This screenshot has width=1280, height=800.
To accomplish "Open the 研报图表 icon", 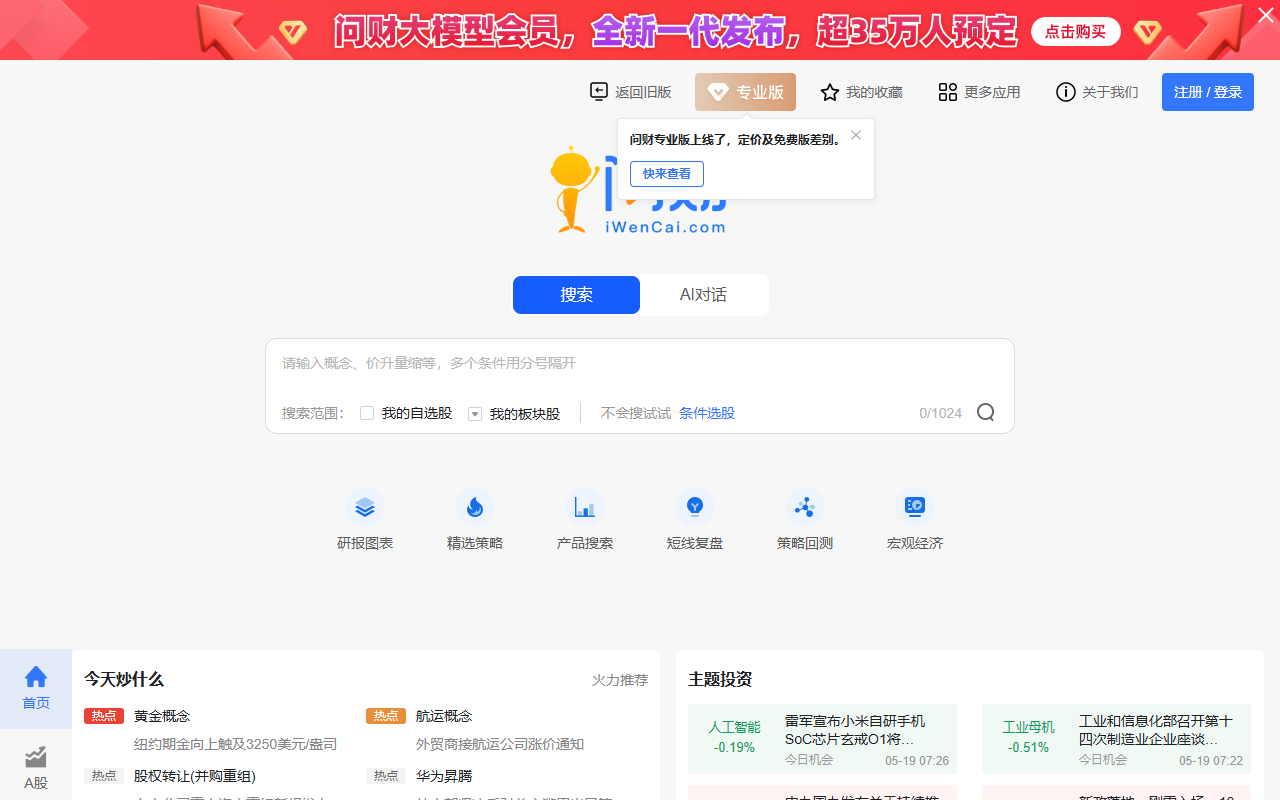I will (x=365, y=508).
